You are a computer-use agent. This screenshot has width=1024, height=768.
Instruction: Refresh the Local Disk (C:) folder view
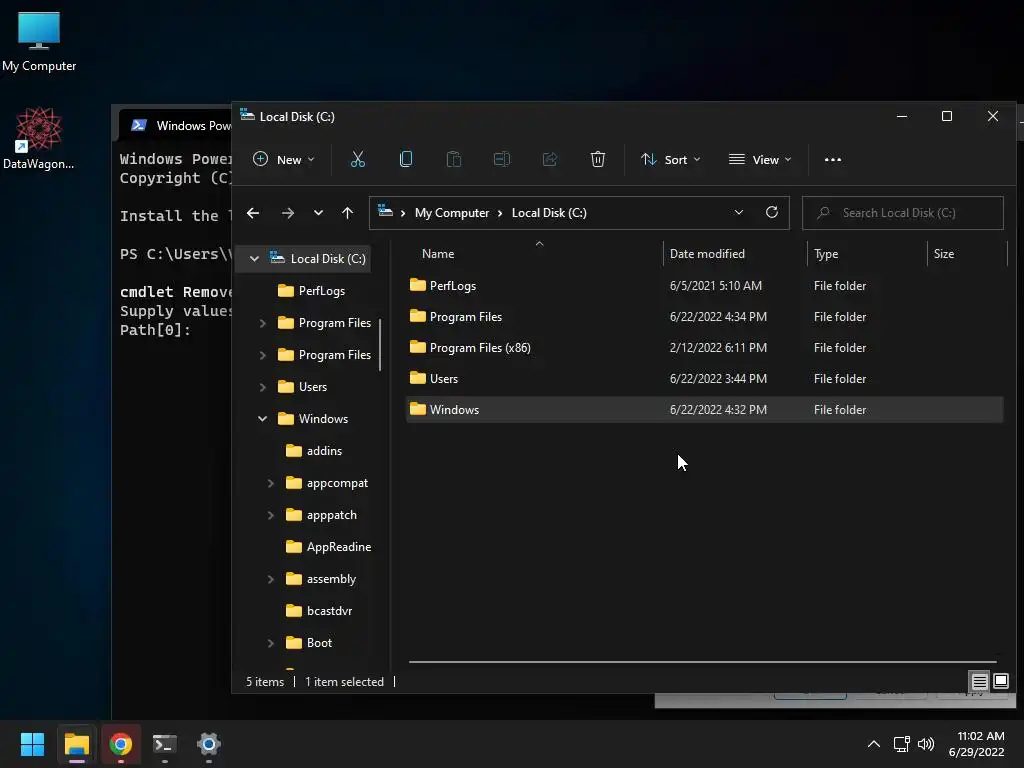click(x=772, y=212)
